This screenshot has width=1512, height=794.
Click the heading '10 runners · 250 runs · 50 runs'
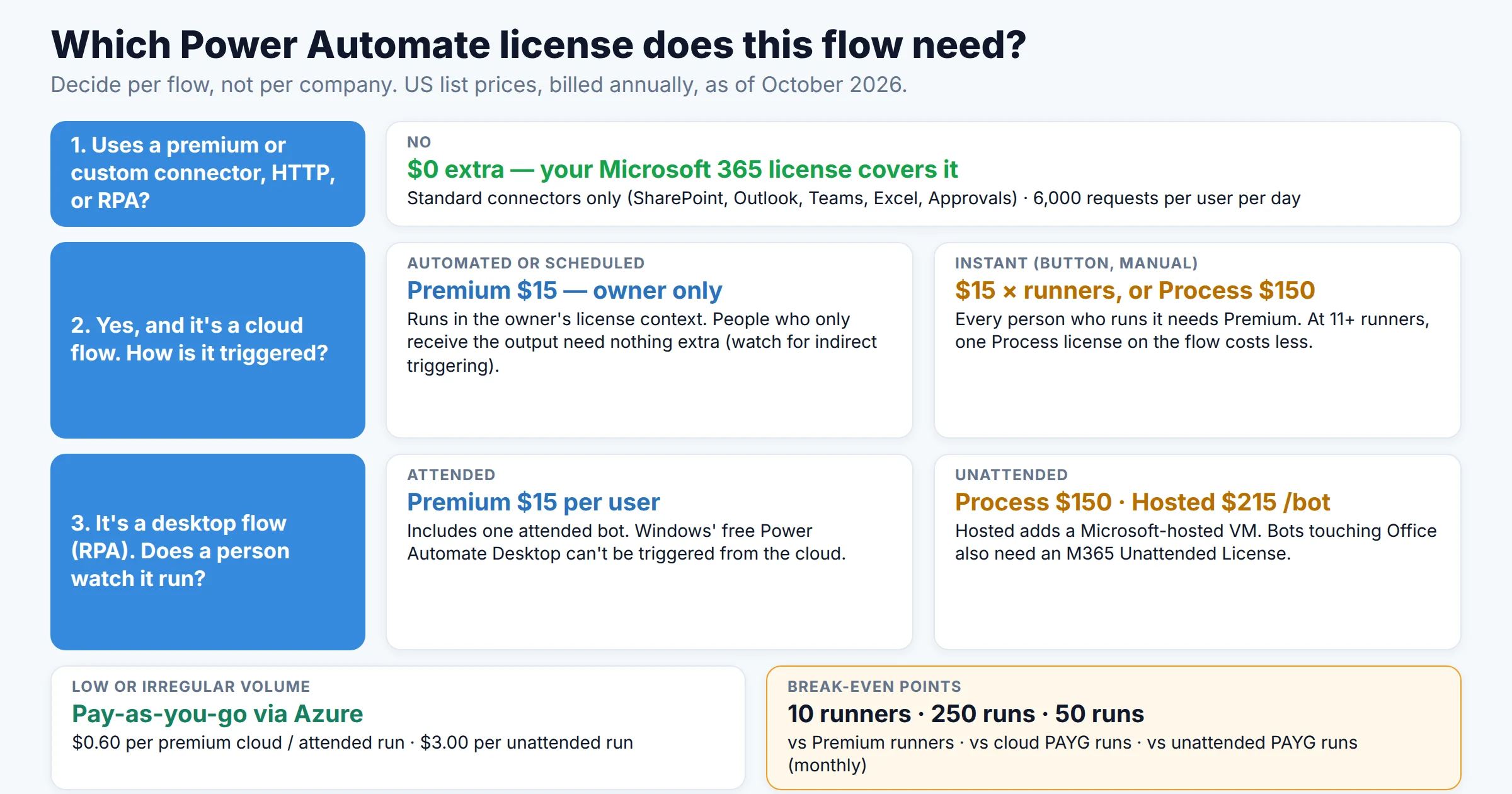tap(966, 714)
